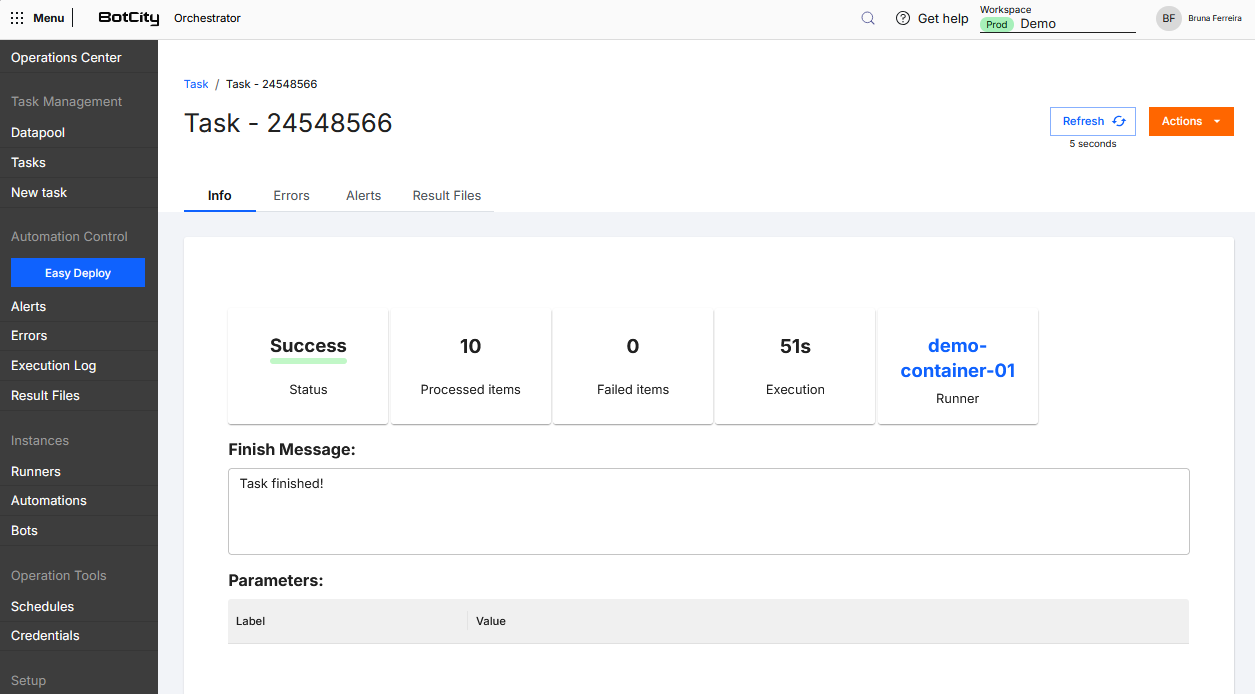Open Automations in sidebar
The image size is (1255, 694).
79,501
